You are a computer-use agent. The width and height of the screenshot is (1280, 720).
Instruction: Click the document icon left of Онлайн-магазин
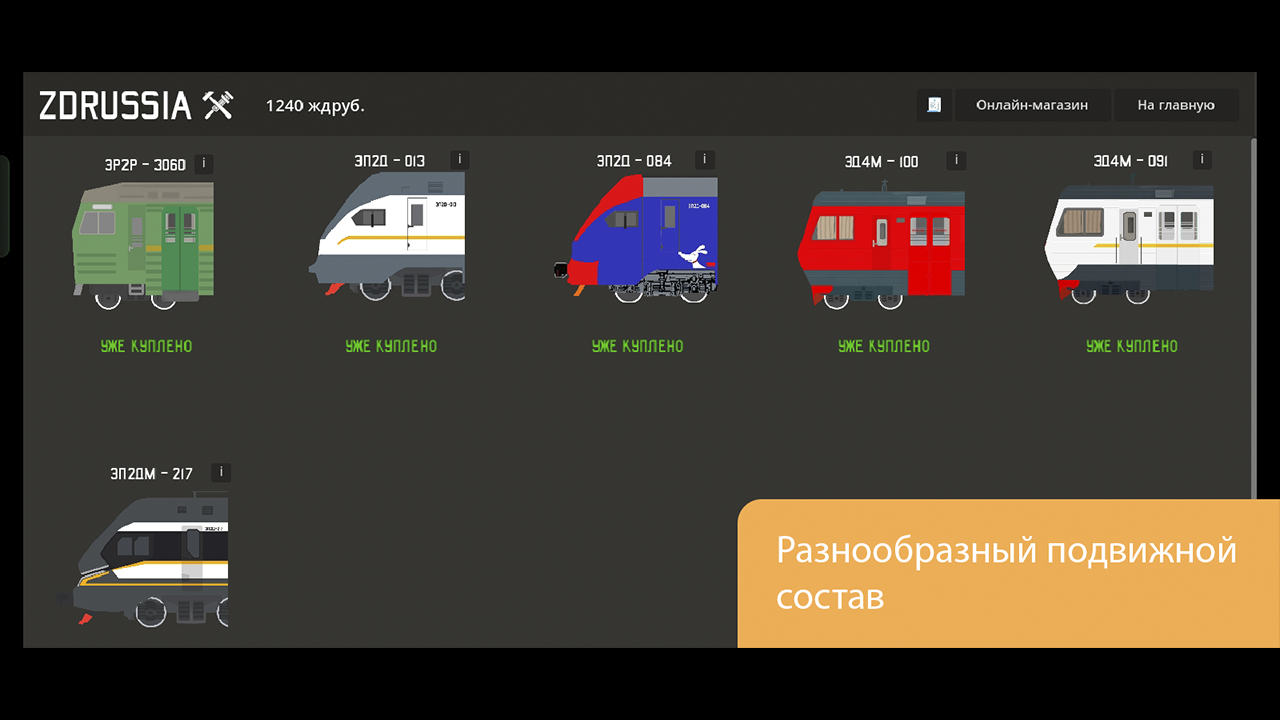coord(934,104)
